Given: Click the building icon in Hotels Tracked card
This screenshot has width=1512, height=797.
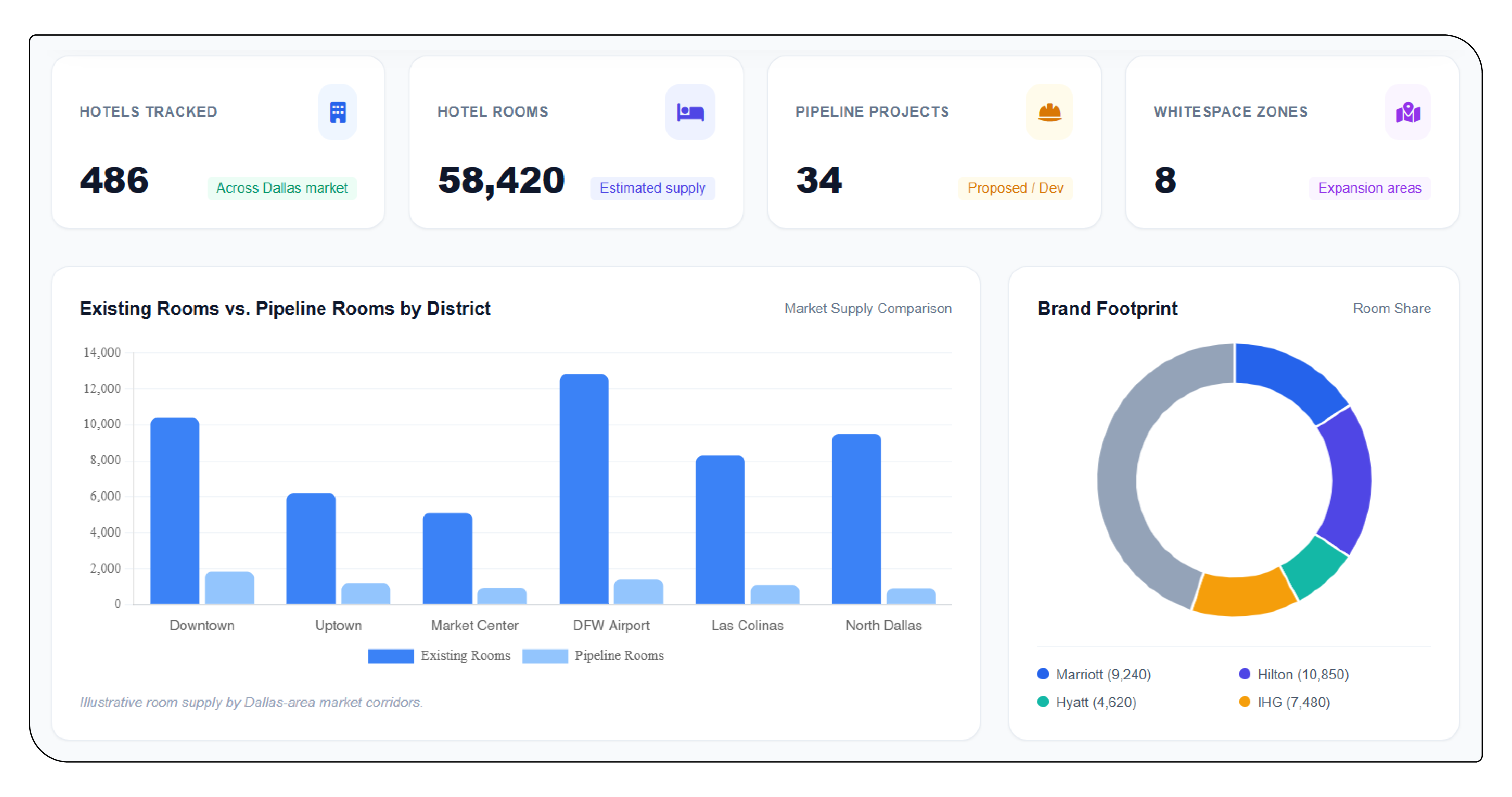Looking at the screenshot, I should click(x=337, y=112).
